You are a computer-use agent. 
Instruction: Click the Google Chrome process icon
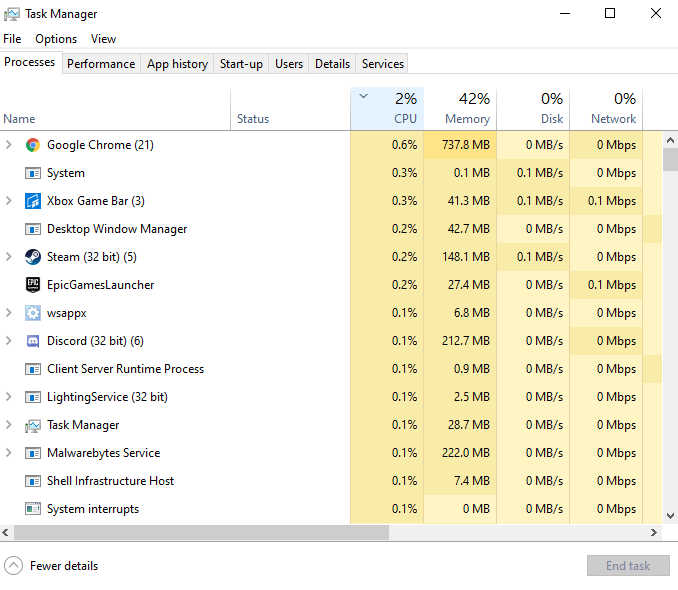(33, 145)
